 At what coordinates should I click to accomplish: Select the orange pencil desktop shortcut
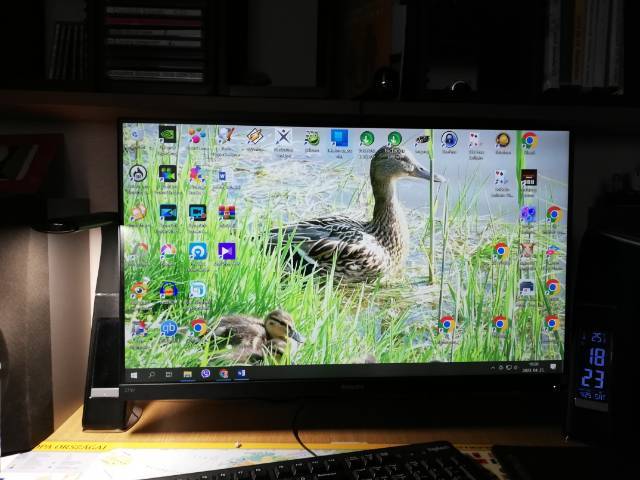255,136
